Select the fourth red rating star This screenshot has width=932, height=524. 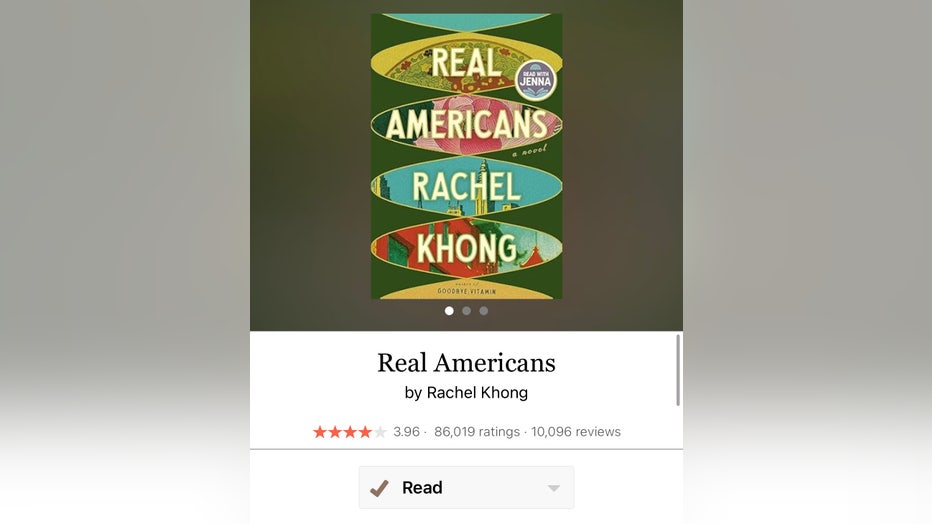pos(364,432)
